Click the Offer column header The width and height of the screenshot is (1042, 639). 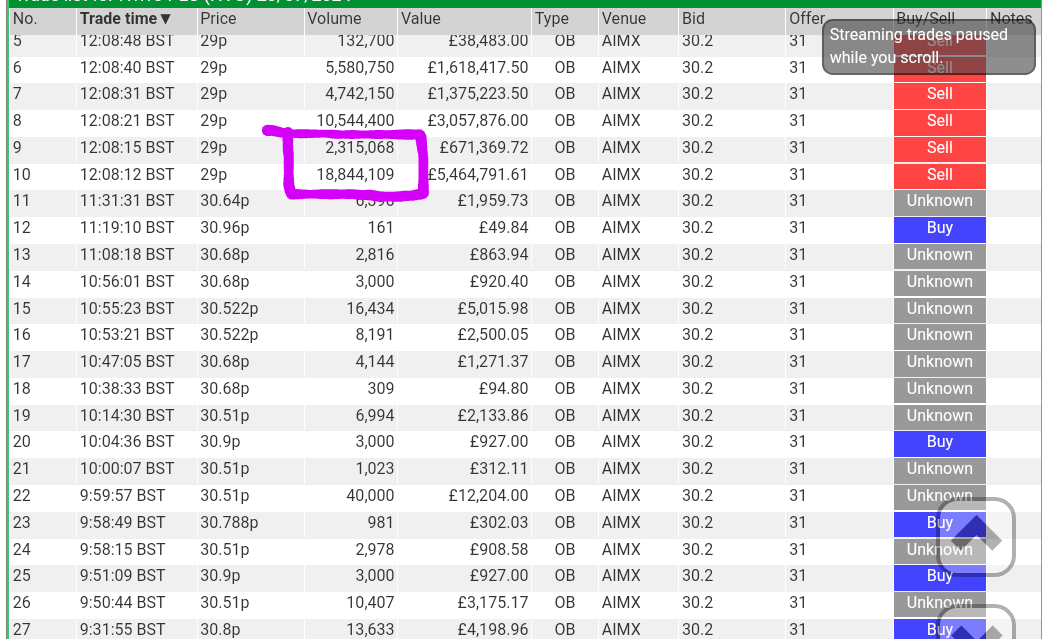tap(807, 19)
